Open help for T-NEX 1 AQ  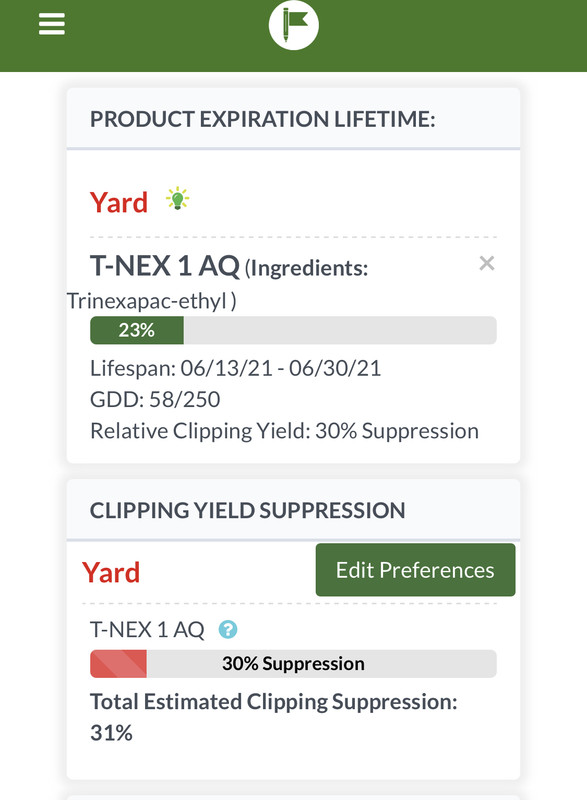point(228,630)
